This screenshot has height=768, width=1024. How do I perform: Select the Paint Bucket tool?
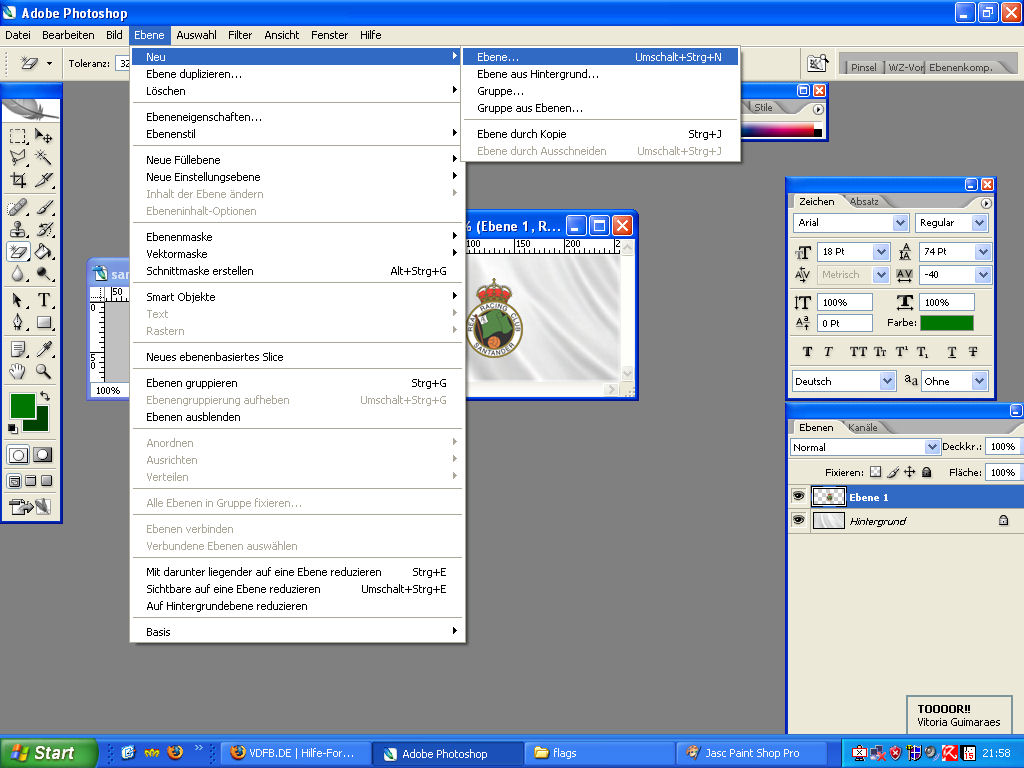point(44,252)
